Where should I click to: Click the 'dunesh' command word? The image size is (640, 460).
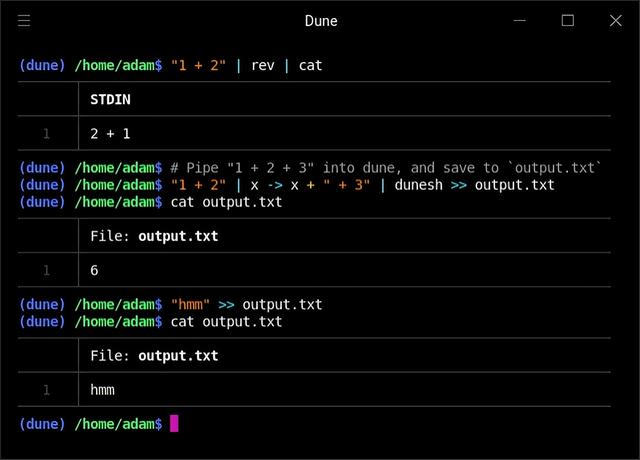coord(418,185)
